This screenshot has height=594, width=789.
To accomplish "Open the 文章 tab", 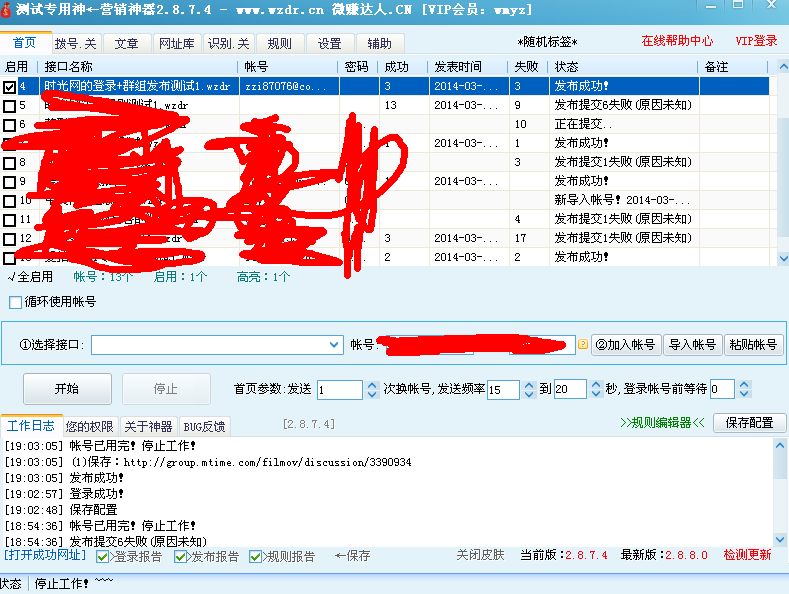I will click(x=126, y=44).
